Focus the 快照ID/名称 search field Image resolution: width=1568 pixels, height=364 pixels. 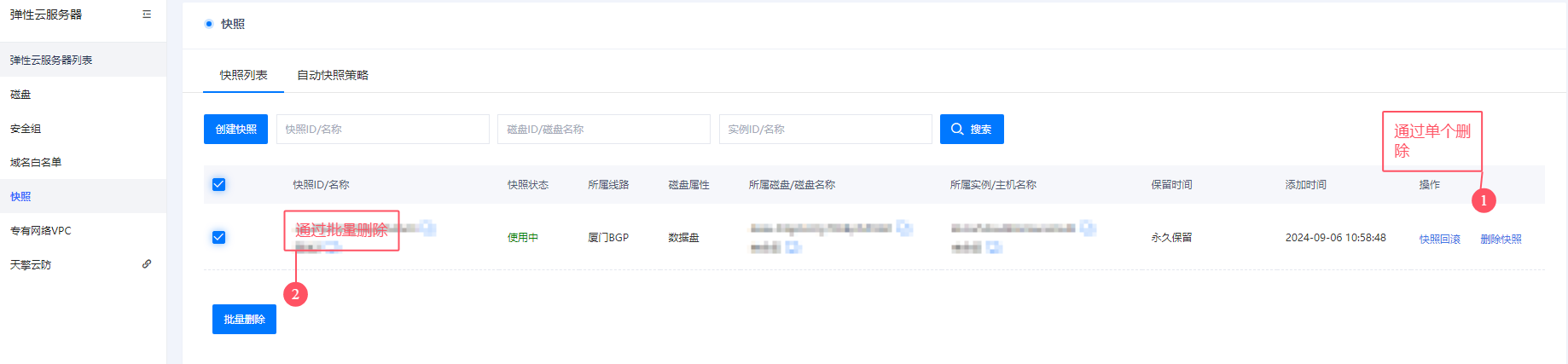click(x=382, y=130)
